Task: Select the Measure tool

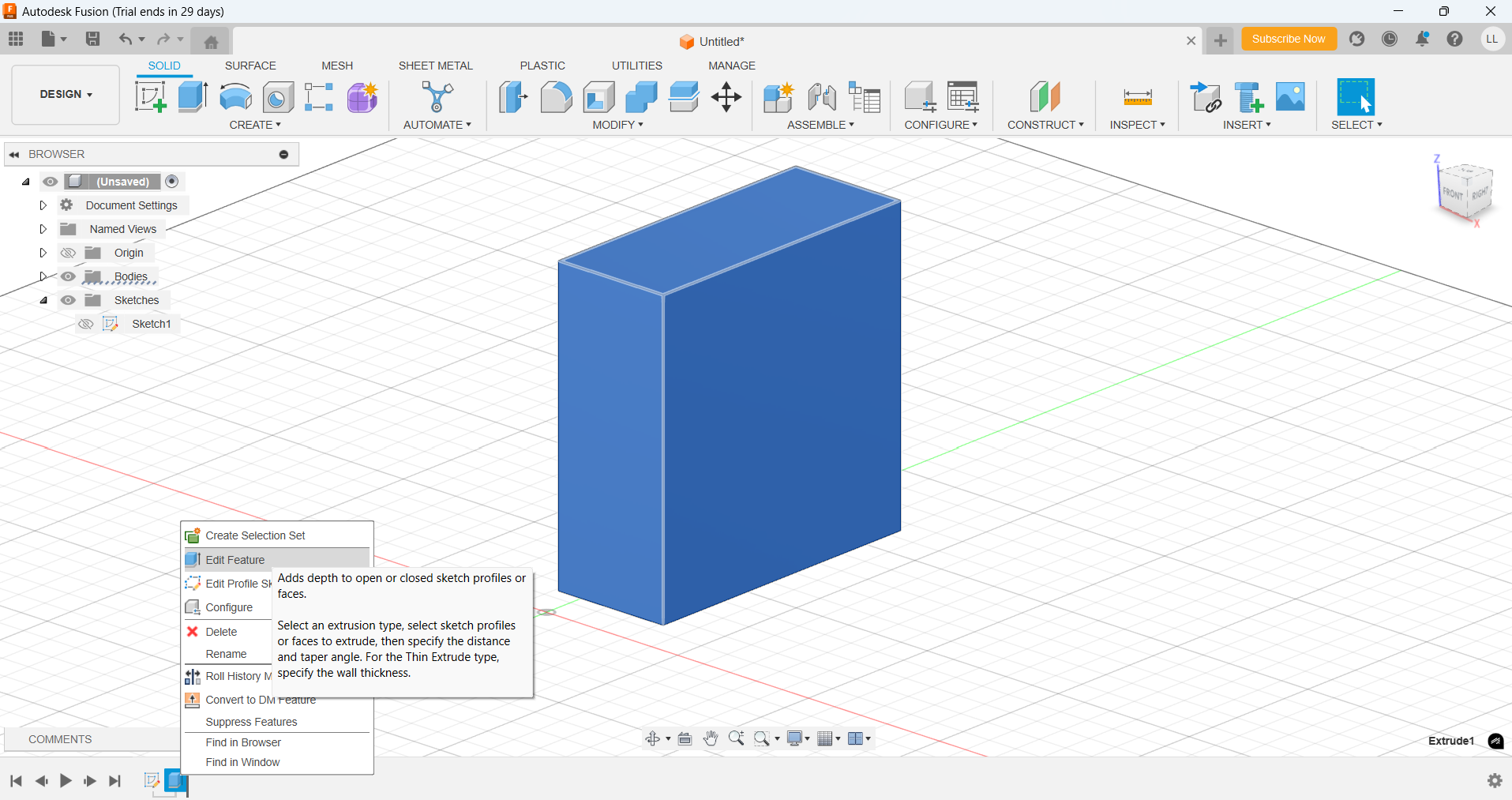Action: coord(1138,97)
